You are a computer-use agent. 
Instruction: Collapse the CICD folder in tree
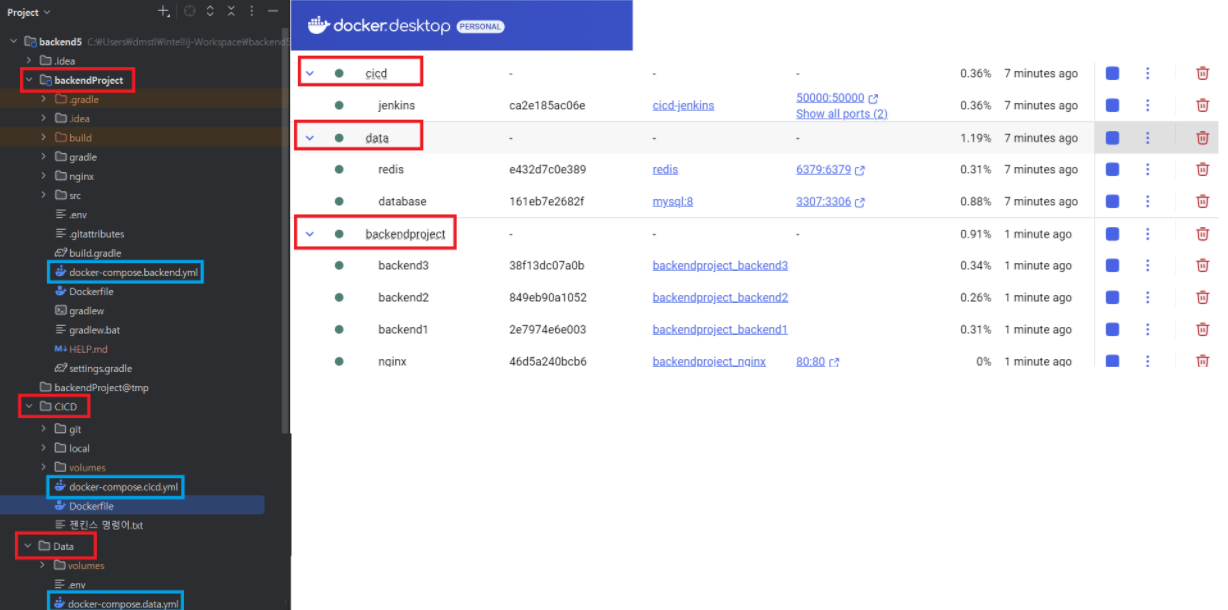29,406
